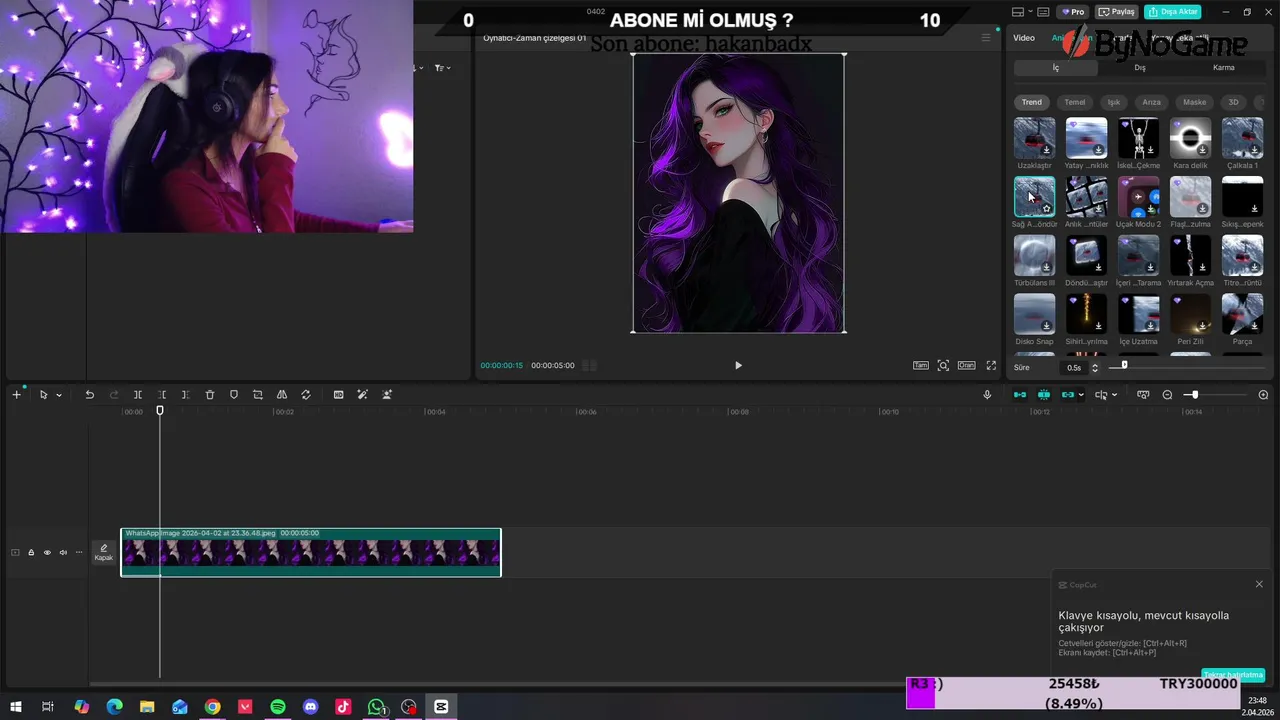Filter animations by Maske category
Image resolution: width=1280 pixels, height=720 pixels.
[x=1195, y=102]
